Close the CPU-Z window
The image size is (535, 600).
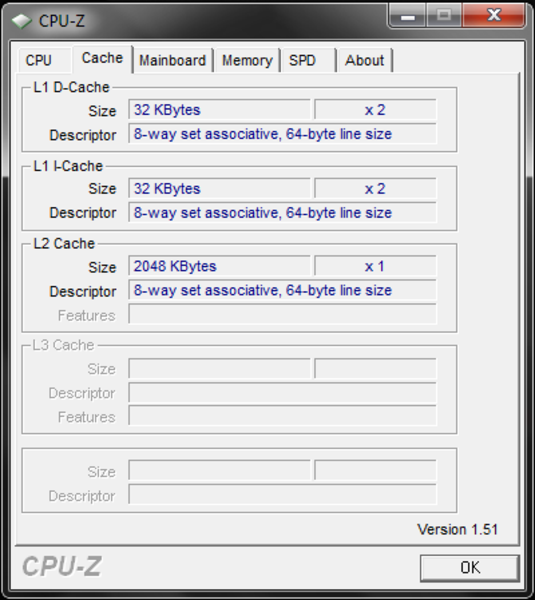point(494,16)
